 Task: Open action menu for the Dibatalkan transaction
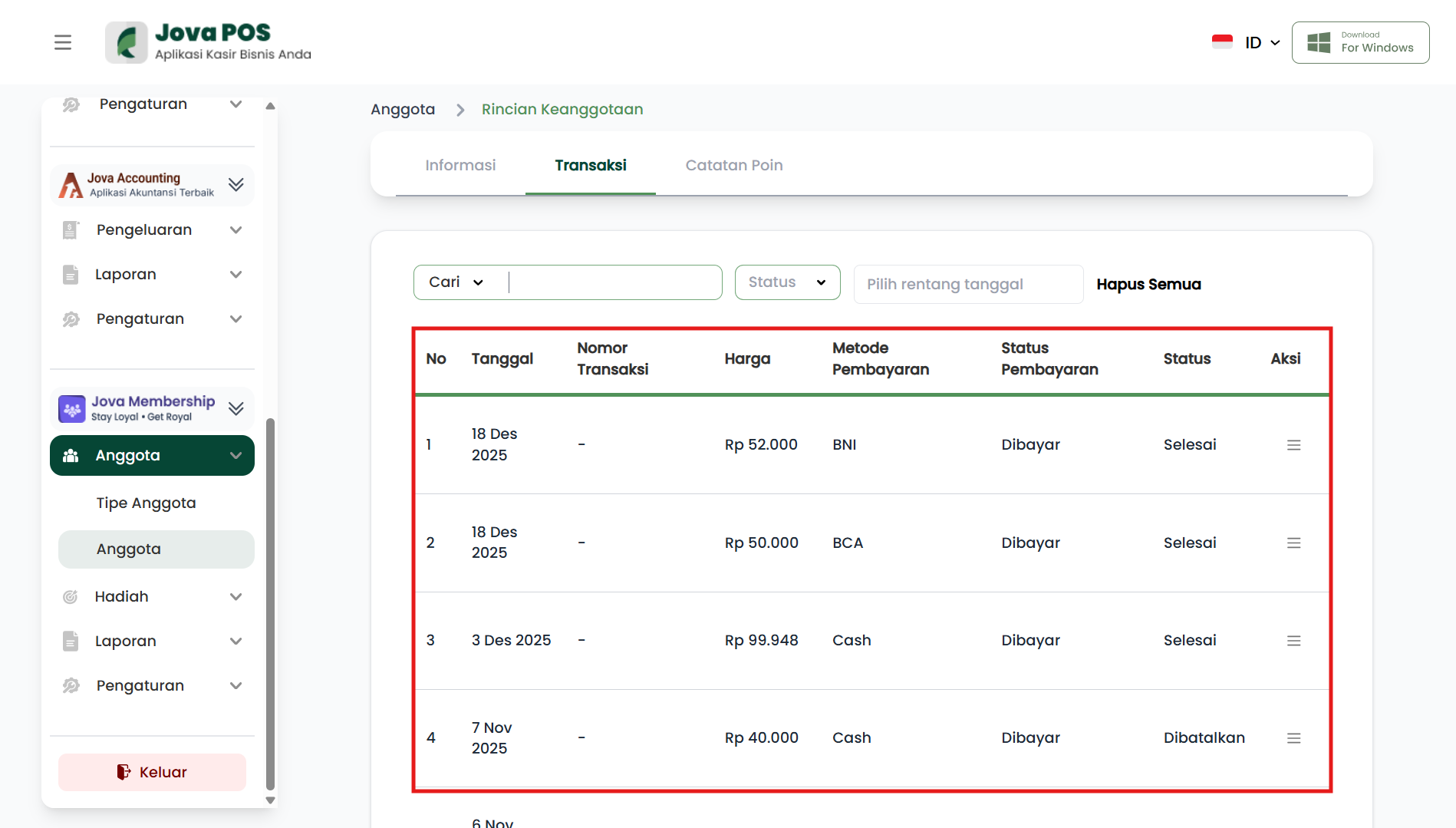tap(1293, 738)
